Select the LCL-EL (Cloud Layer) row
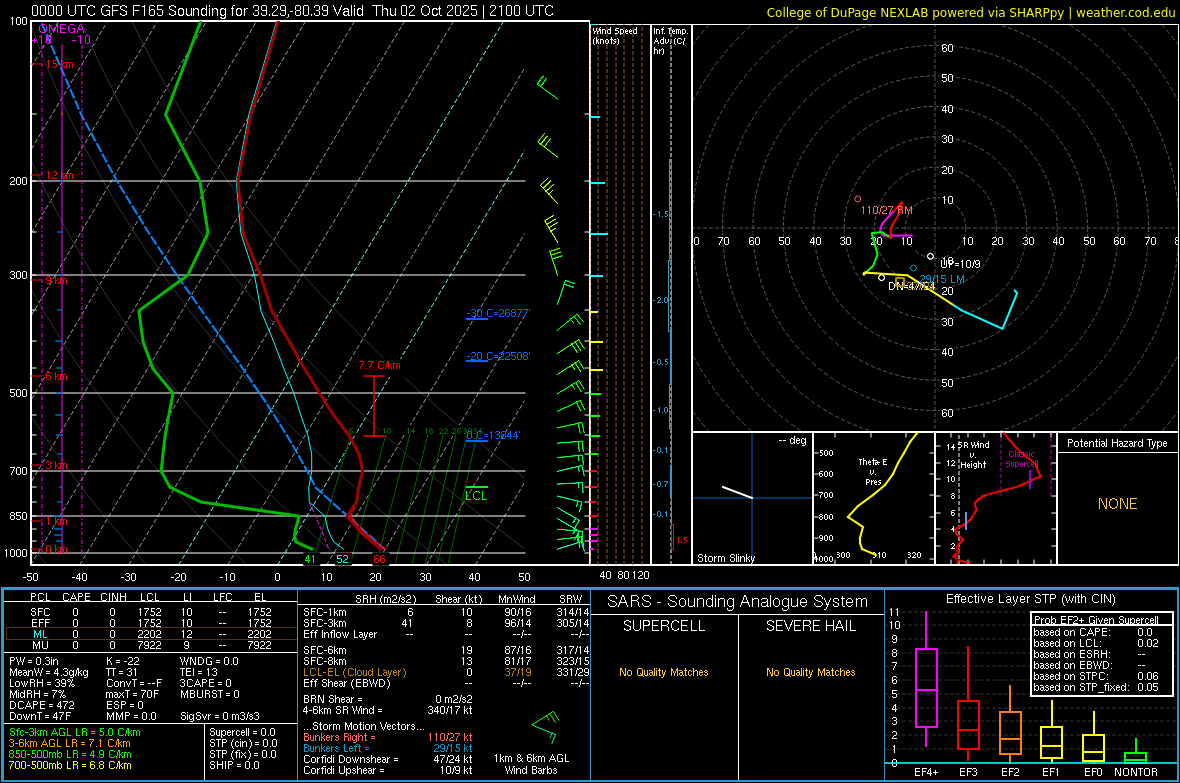The height and width of the screenshot is (783, 1180). 446,672
